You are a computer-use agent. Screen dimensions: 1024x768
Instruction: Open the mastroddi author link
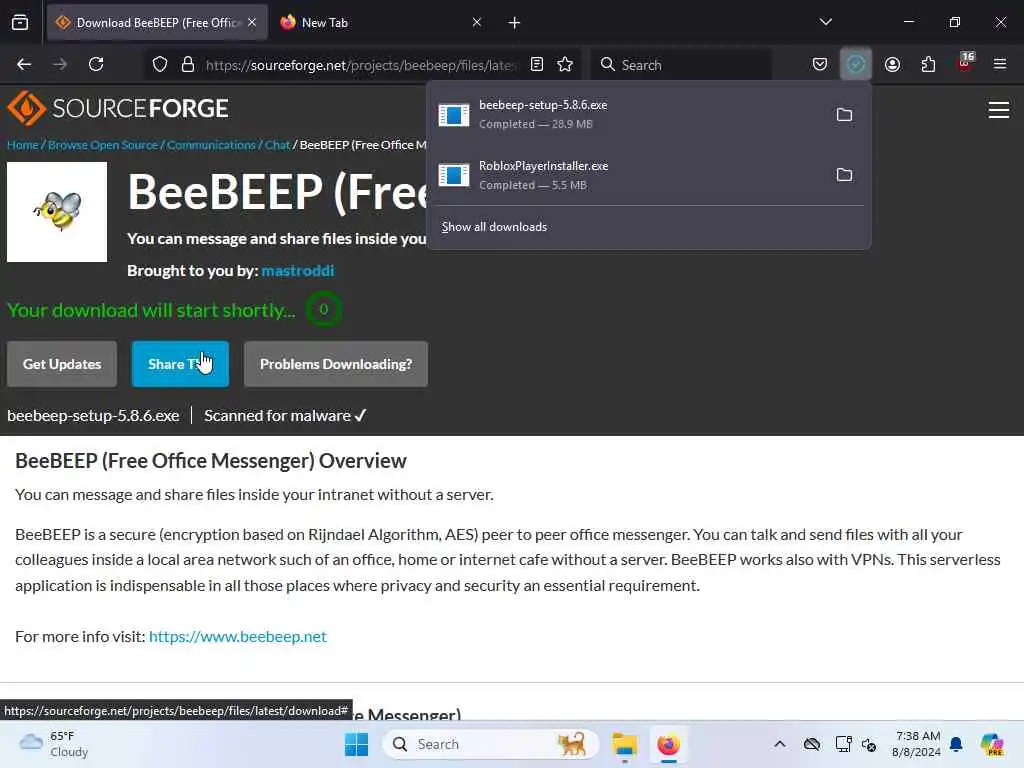pyautogui.click(x=298, y=271)
